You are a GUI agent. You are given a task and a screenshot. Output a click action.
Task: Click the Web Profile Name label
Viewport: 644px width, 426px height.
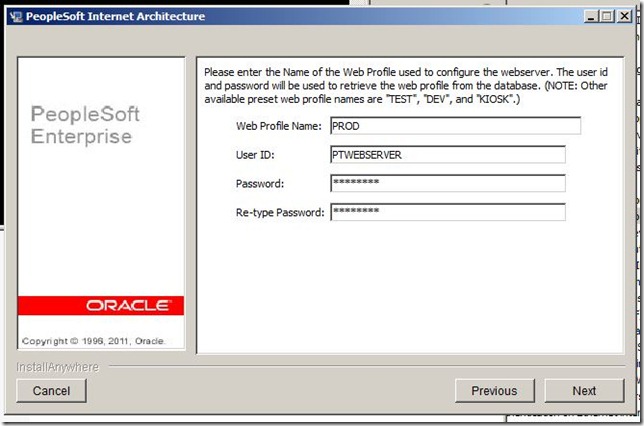(279, 126)
